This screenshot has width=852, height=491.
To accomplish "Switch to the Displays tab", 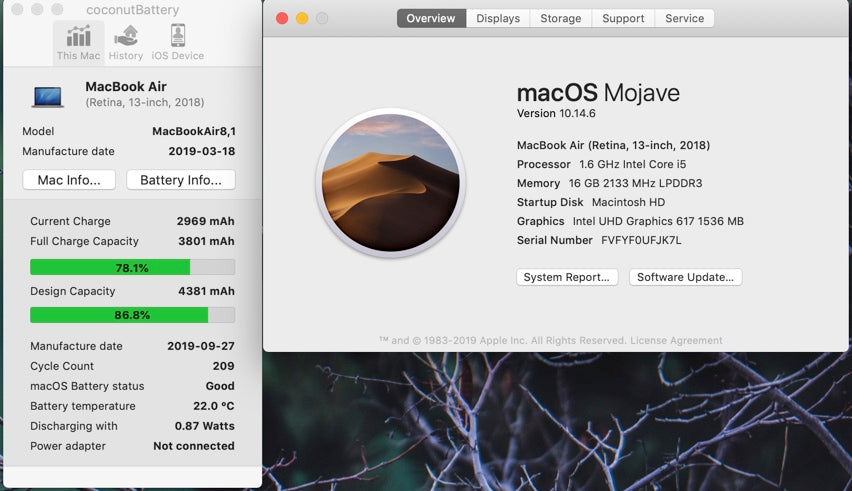I will point(498,18).
